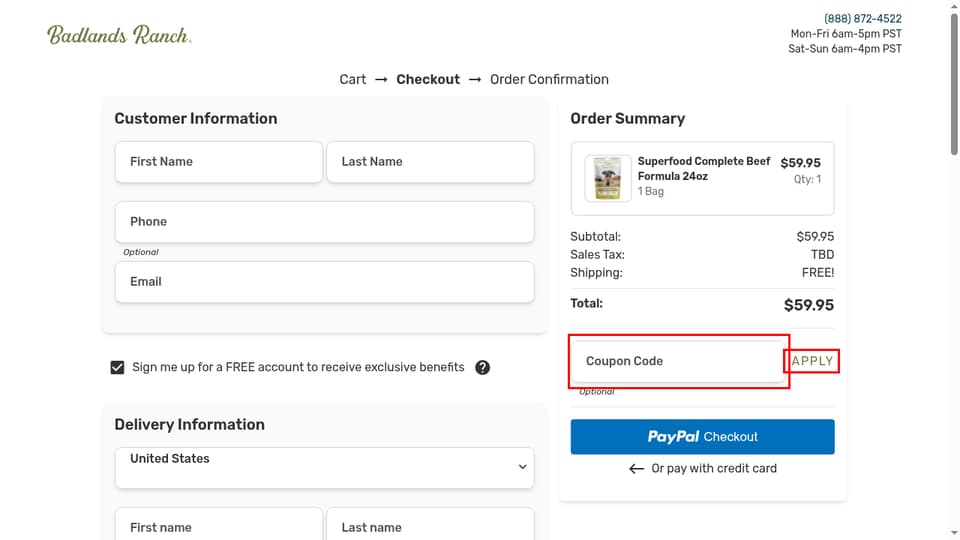Click the help question mark icon

482,367
